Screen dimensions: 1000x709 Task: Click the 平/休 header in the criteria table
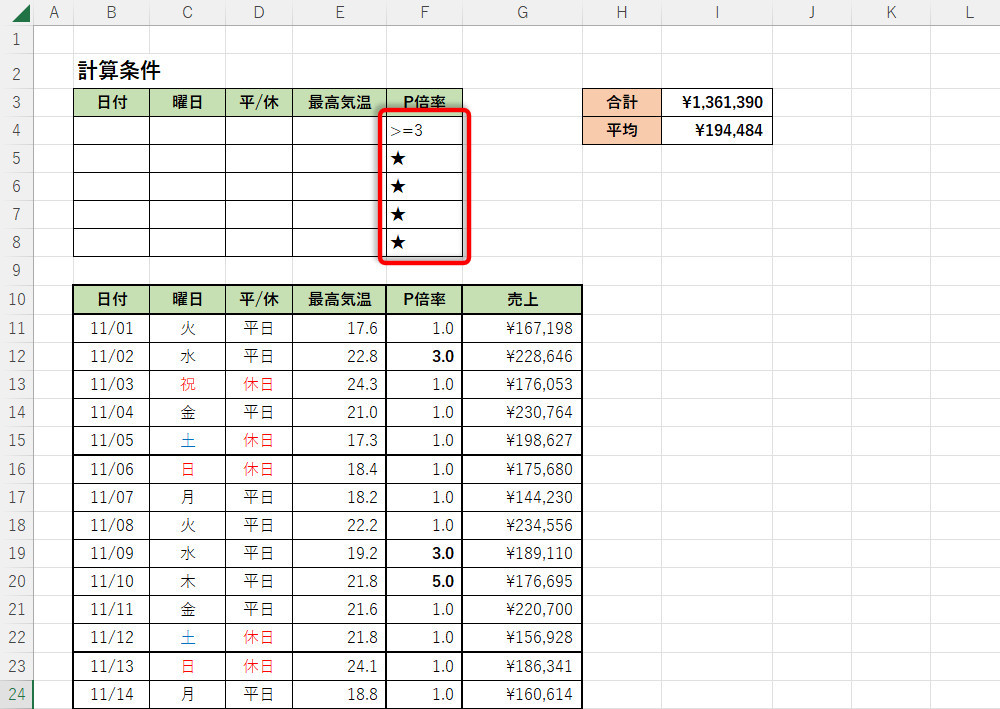[x=259, y=102]
